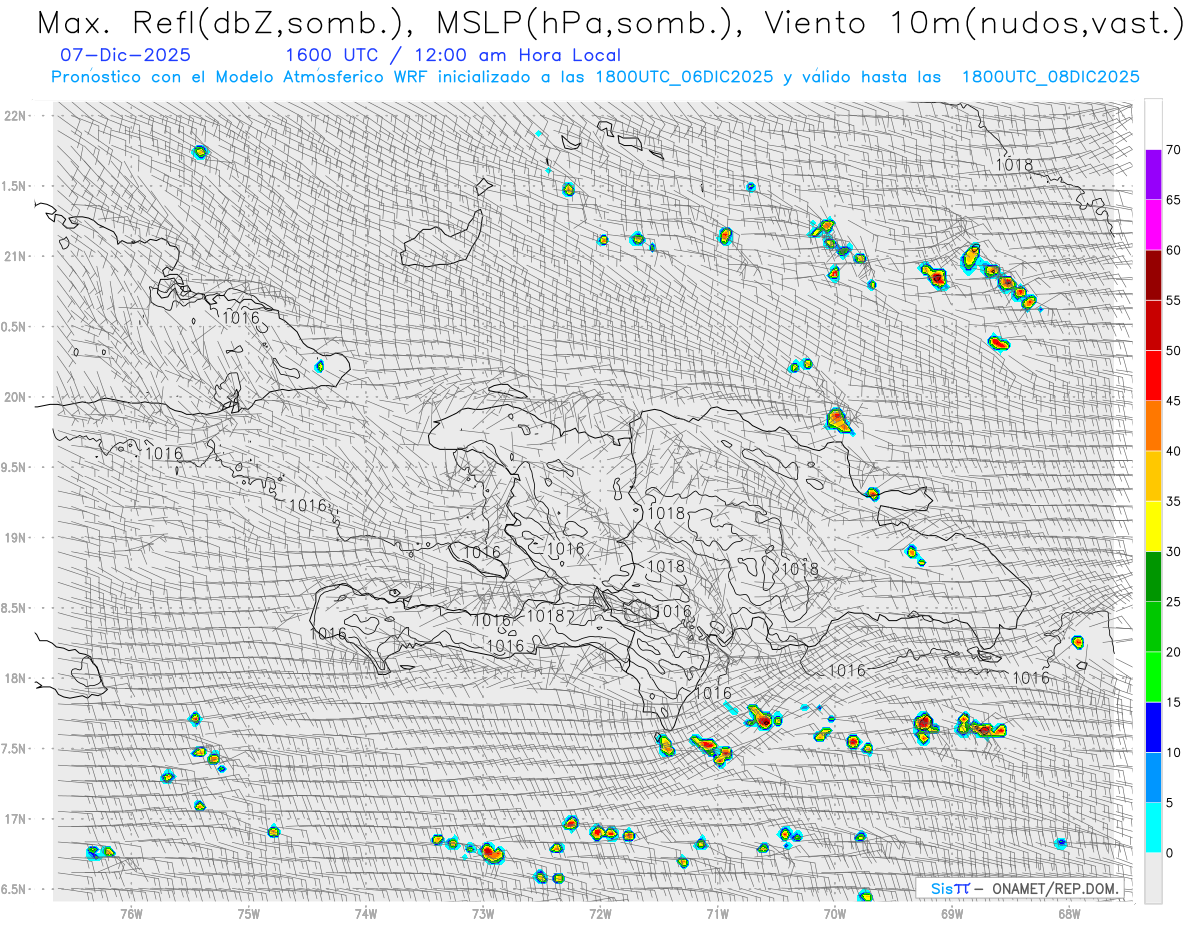Click the longitude label '74W'

(366, 912)
